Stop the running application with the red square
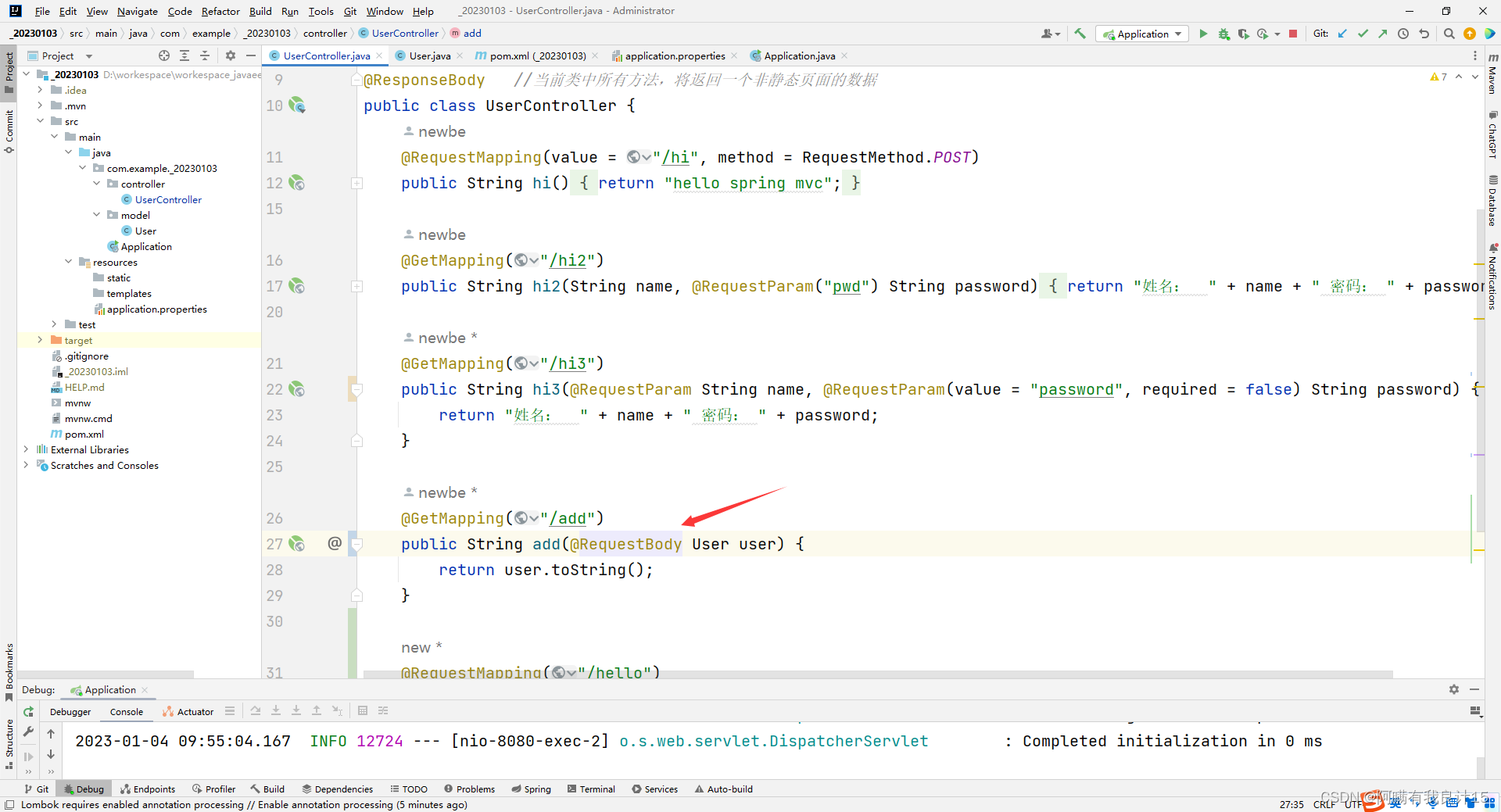Viewport: 1501px width, 812px height. point(1293,34)
